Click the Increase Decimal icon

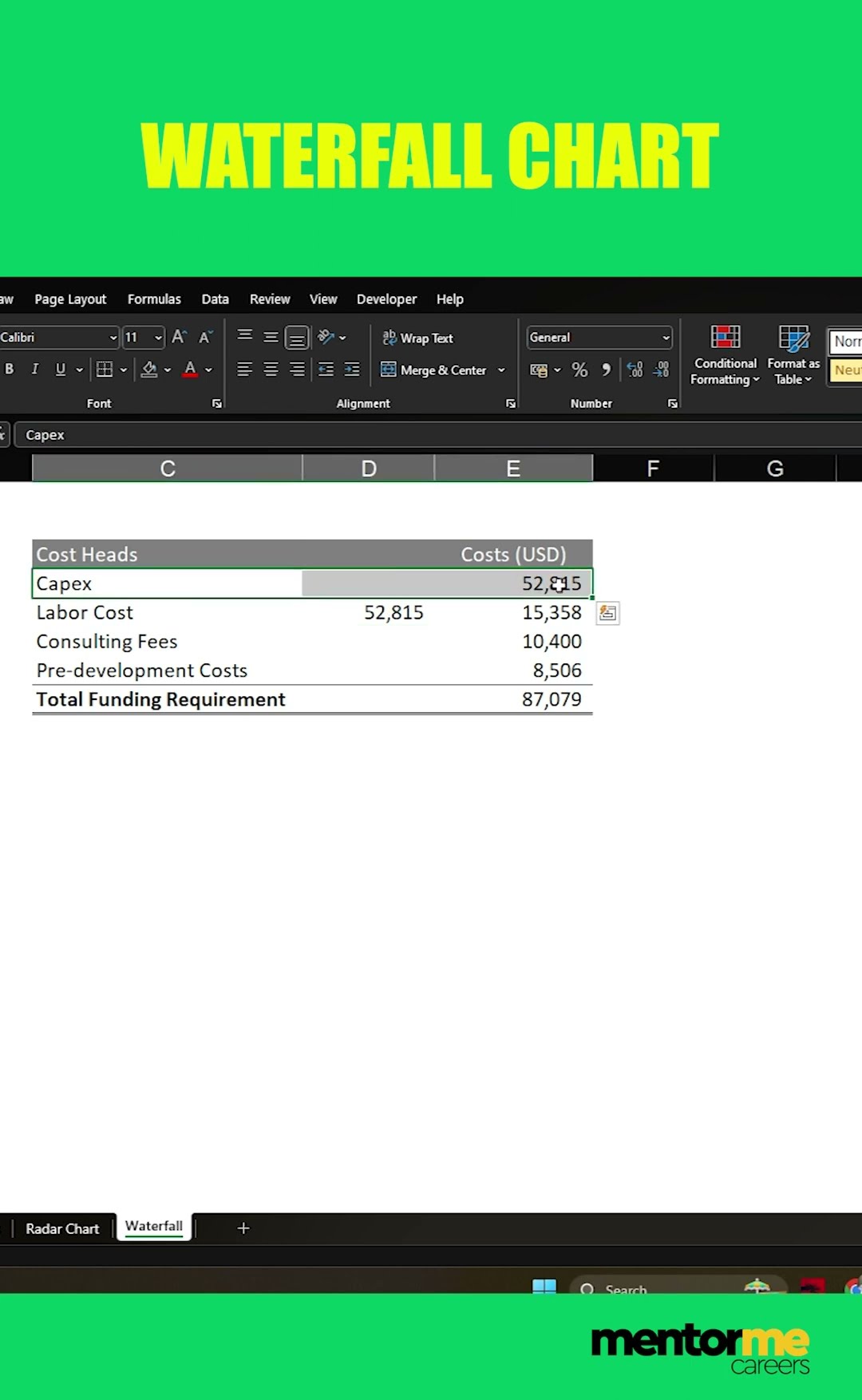(635, 370)
